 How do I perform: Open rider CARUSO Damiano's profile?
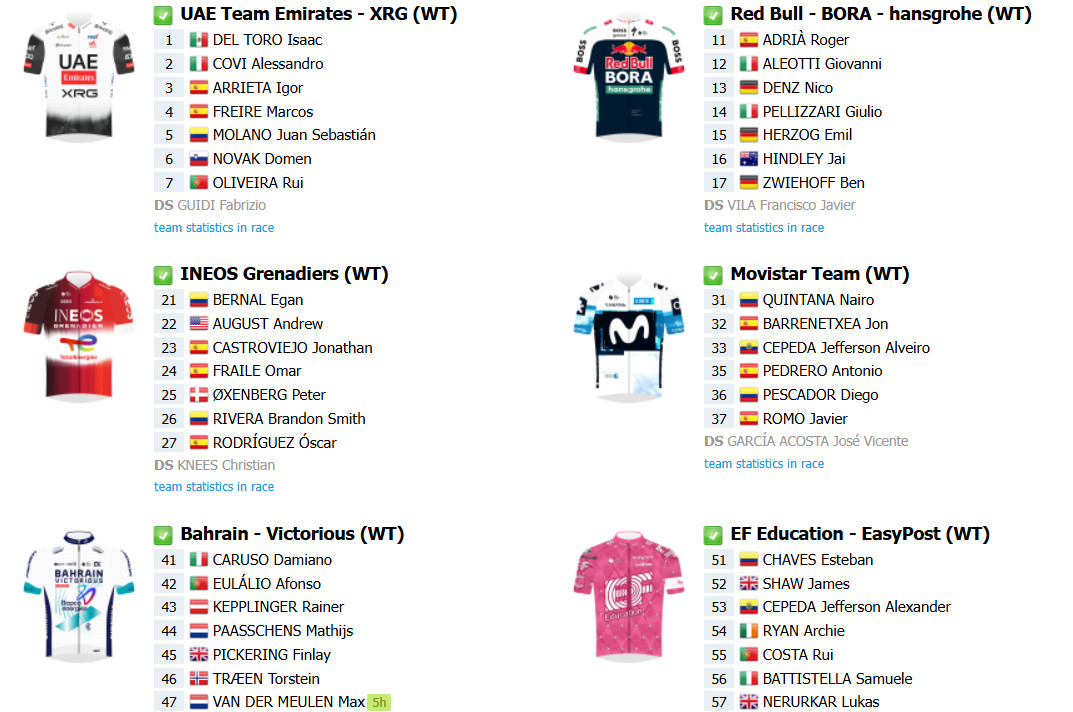272,560
